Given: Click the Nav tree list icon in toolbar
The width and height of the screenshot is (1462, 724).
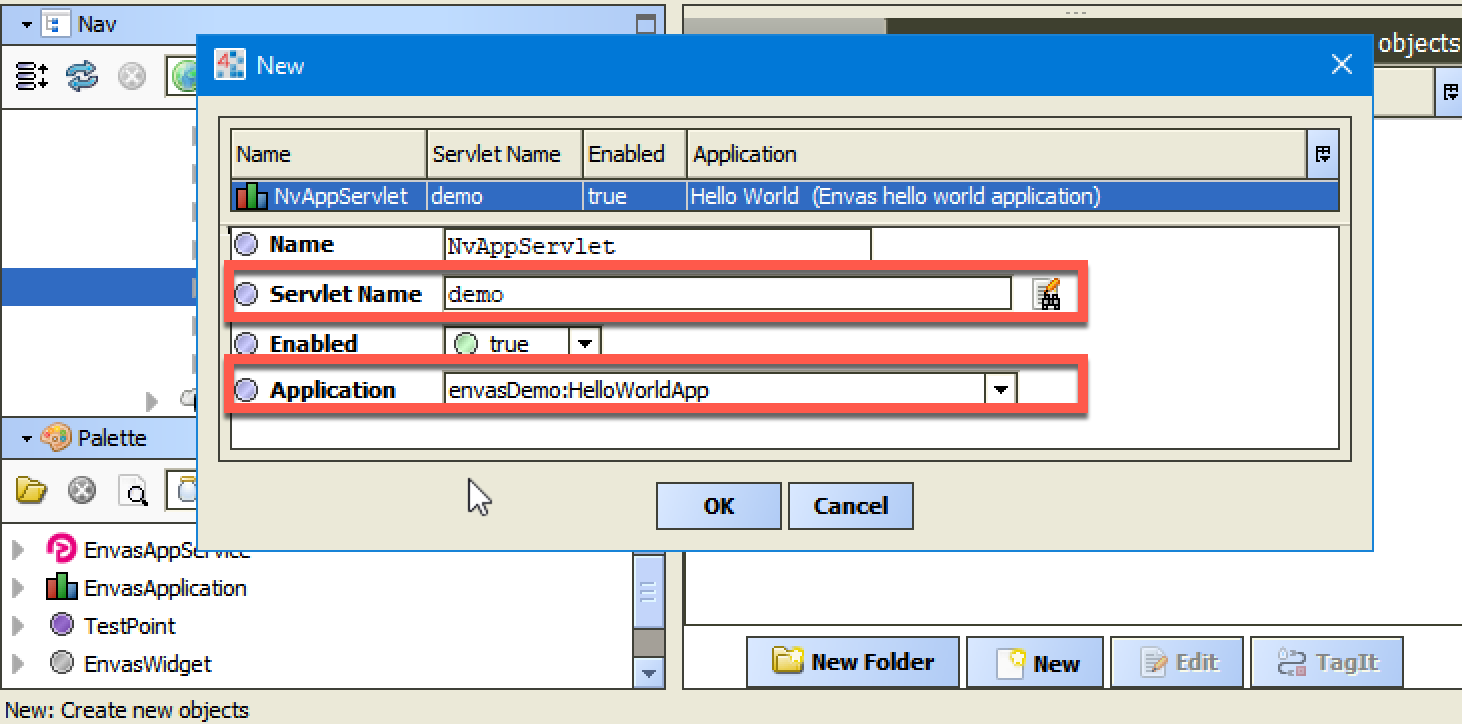Looking at the screenshot, I should (x=32, y=75).
